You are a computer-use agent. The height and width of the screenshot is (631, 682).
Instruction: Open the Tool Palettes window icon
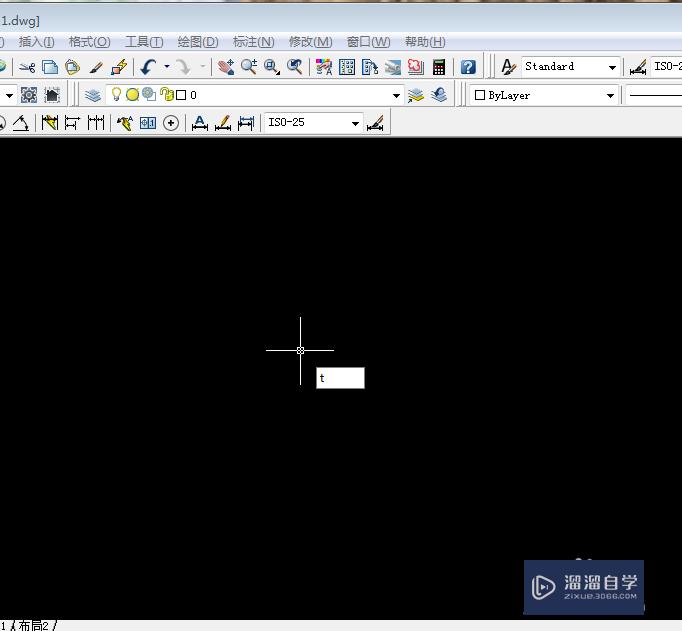point(370,67)
